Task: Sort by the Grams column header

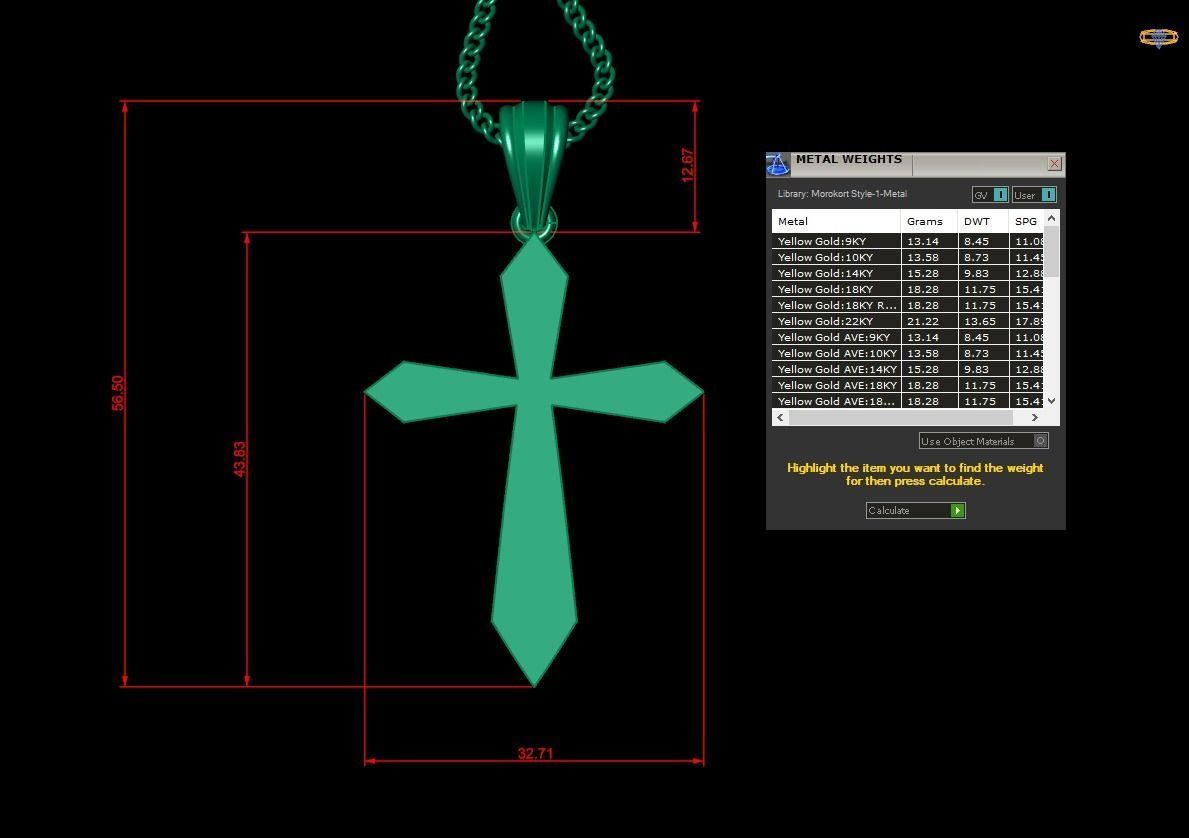Action: point(929,221)
